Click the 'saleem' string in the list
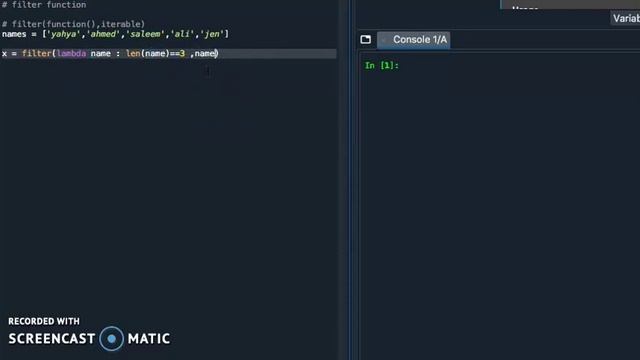 tap(145, 34)
